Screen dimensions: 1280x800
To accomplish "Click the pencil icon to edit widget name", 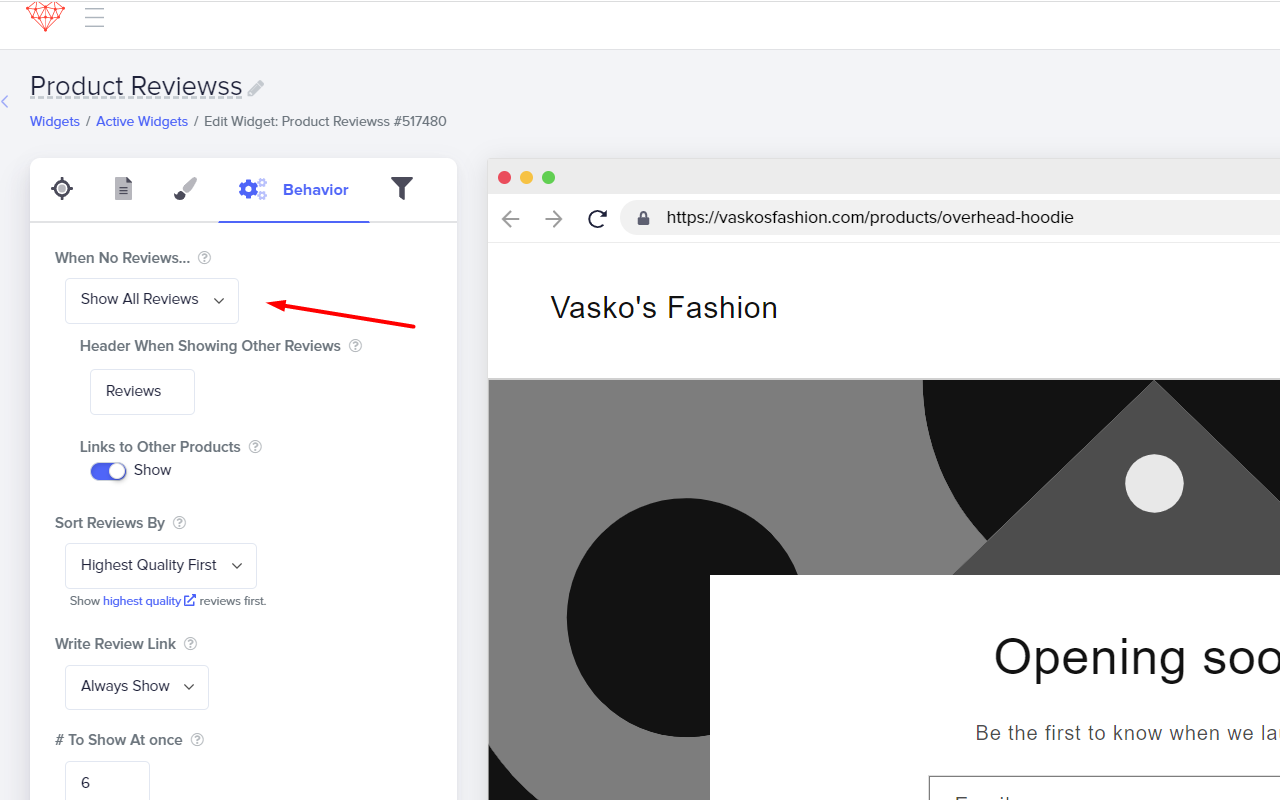I will pyautogui.click(x=256, y=89).
